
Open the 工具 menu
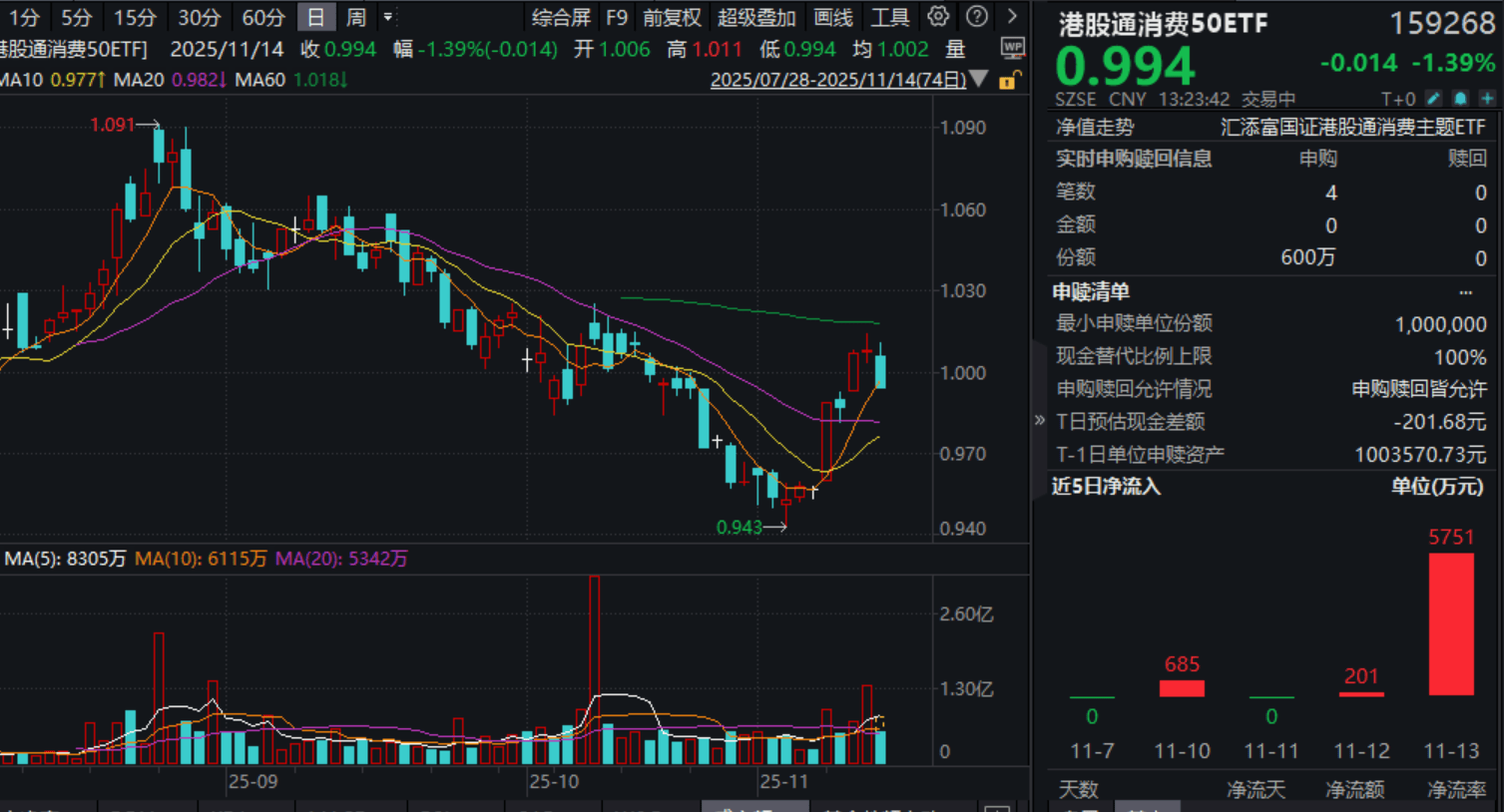pyautogui.click(x=888, y=17)
